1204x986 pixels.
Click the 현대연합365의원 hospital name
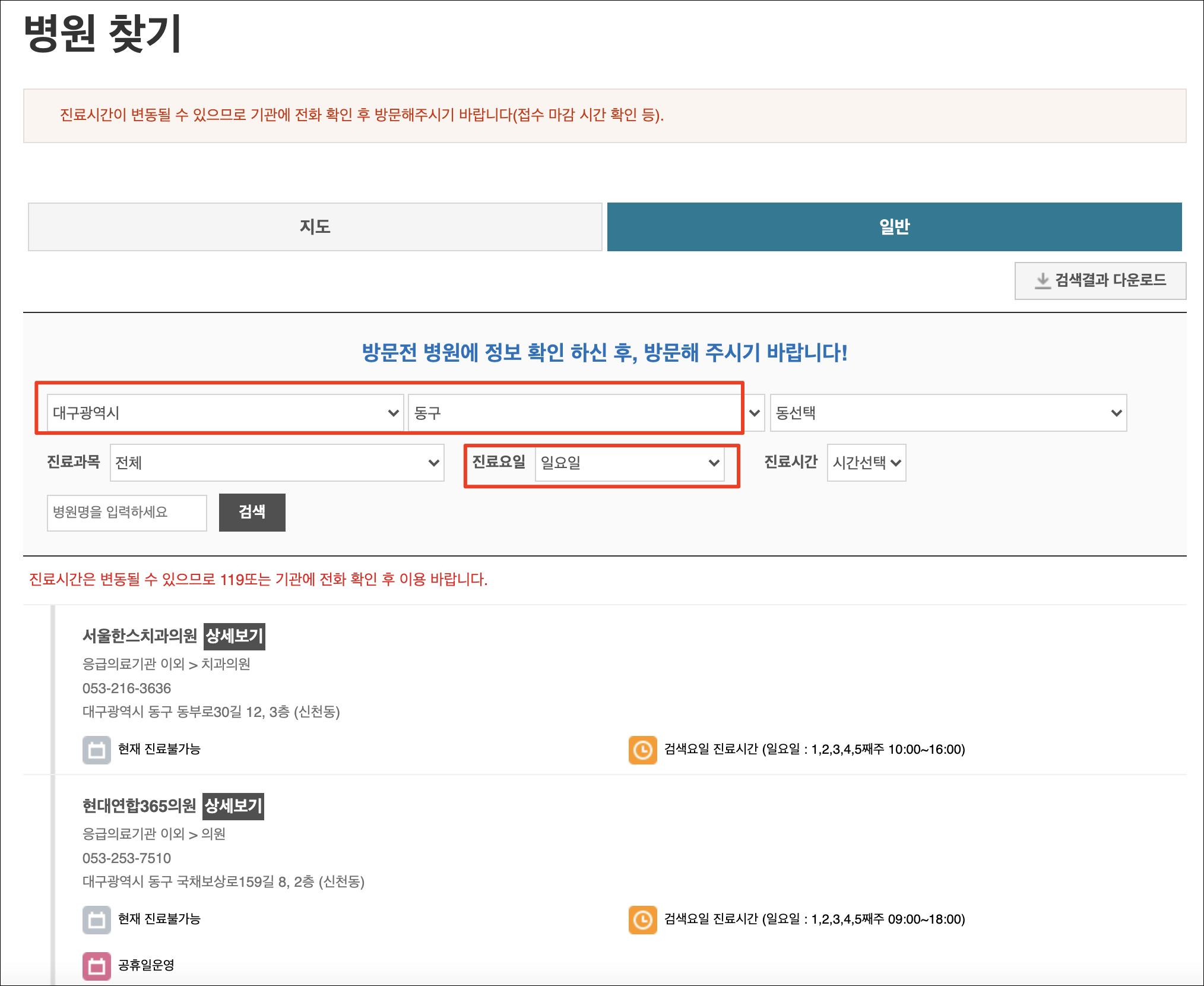click(x=139, y=806)
